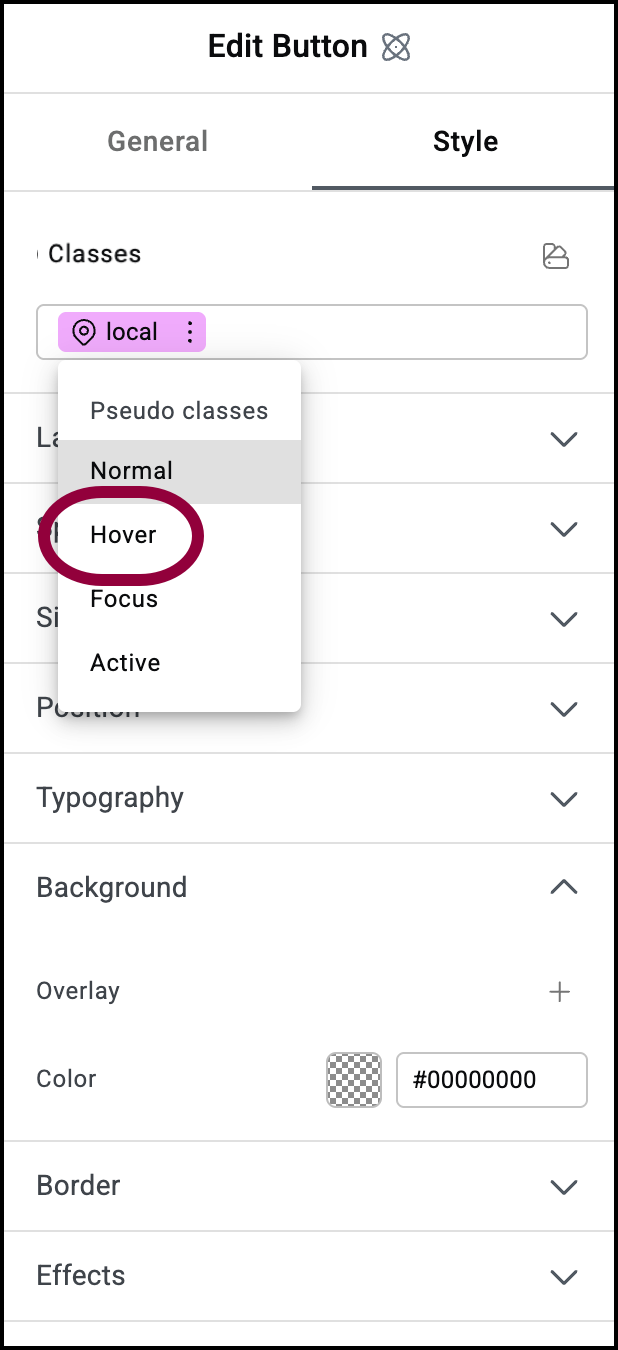Image resolution: width=618 pixels, height=1350 pixels.
Task: Expand the Typography section
Action: (564, 798)
